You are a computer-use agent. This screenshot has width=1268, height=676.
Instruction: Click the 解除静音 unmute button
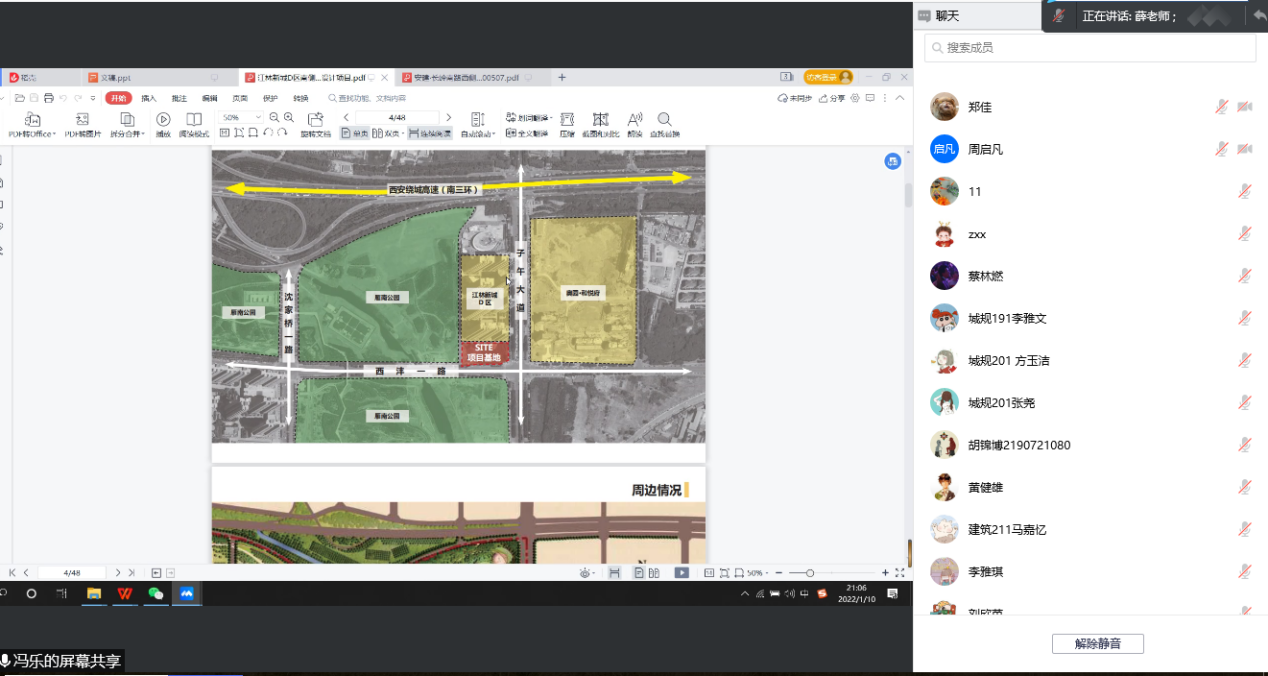tap(1097, 644)
